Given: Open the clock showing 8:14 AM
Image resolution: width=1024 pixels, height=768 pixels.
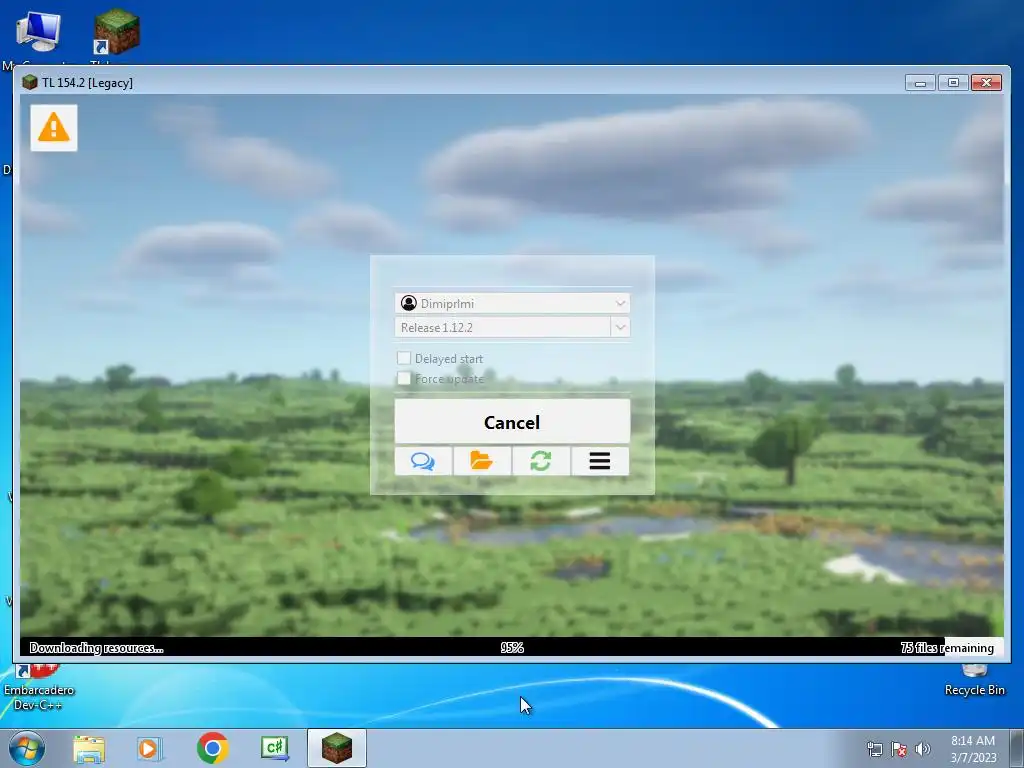Looking at the screenshot, I should pos(972,749).
